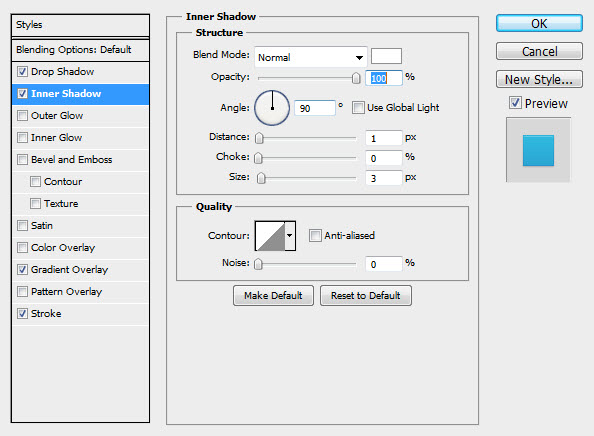Enable the Outer Glow effect checkbox
This screenshot has height=436, width=594.
pos(22,116)
